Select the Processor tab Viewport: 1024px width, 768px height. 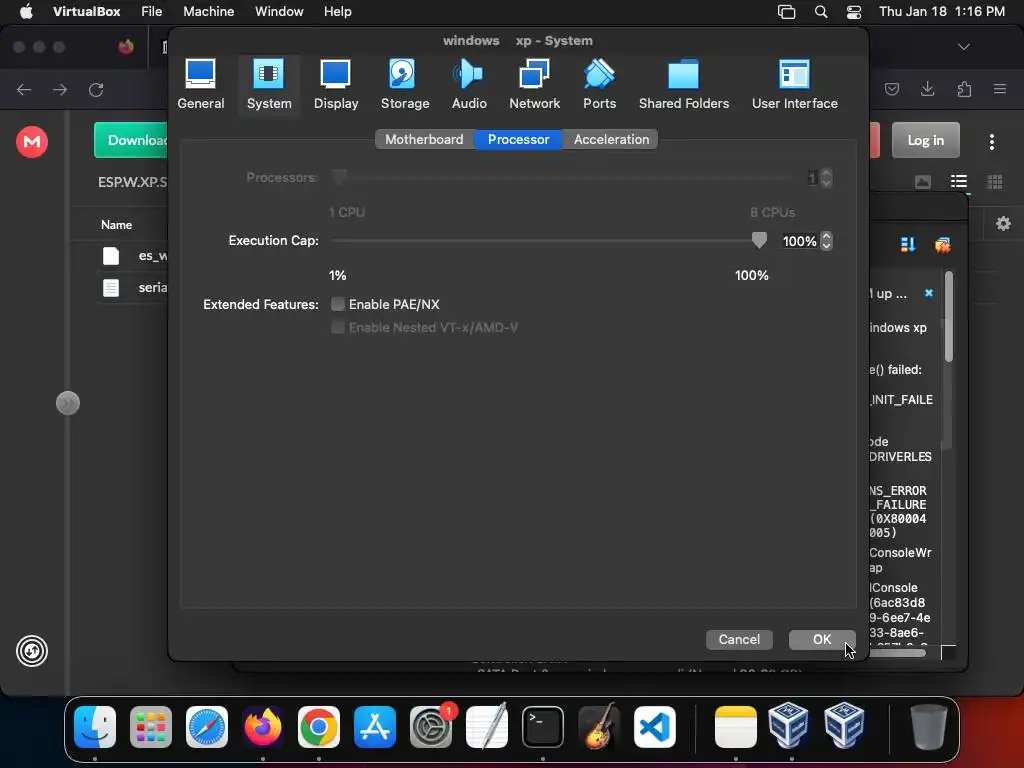519,139
